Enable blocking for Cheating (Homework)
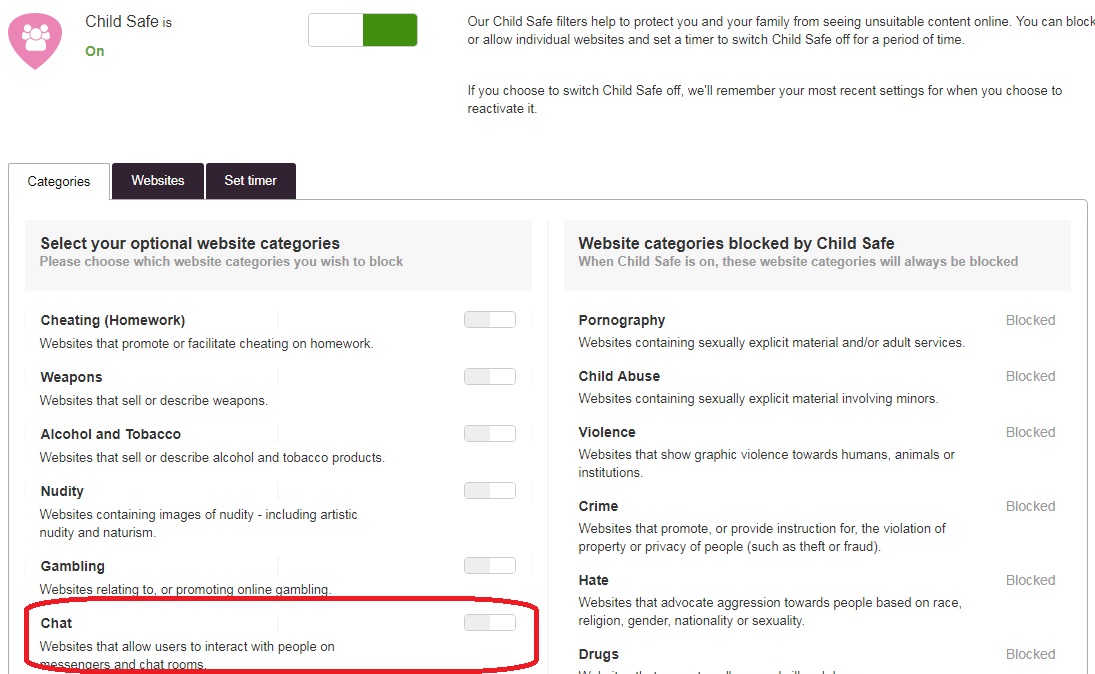The height and width of the screenshot is (674, 1095). pos(490,319)
